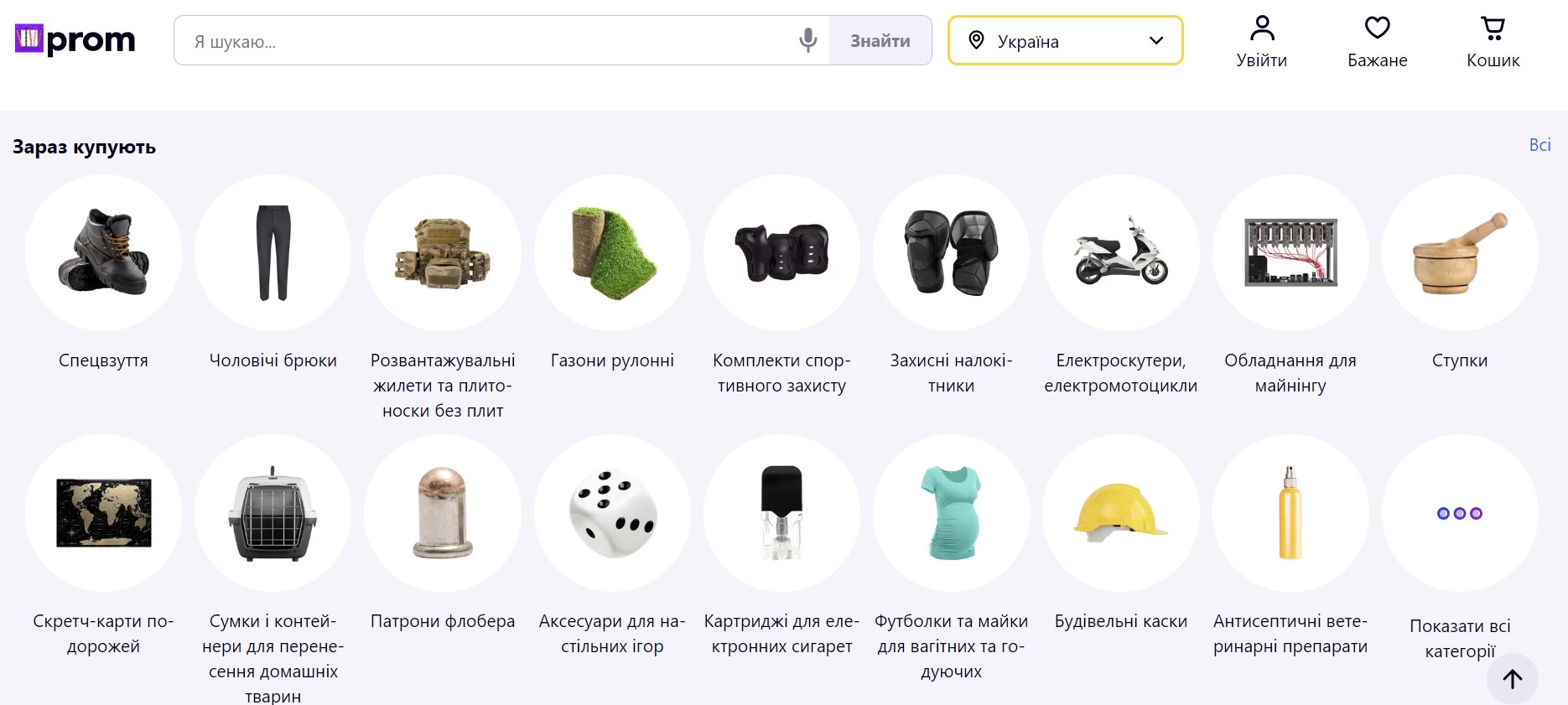
Task: Click the scroll-to-top arrow button
Action: [1513, 678]
